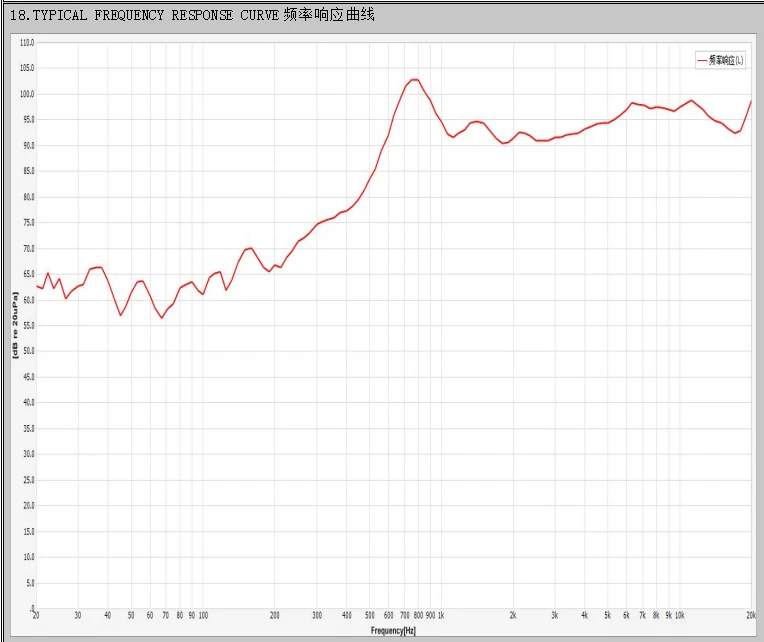The width and height of the screenshot is (764, 642).
Task: Click the '5k' frequency axis label
Action: 608,616
